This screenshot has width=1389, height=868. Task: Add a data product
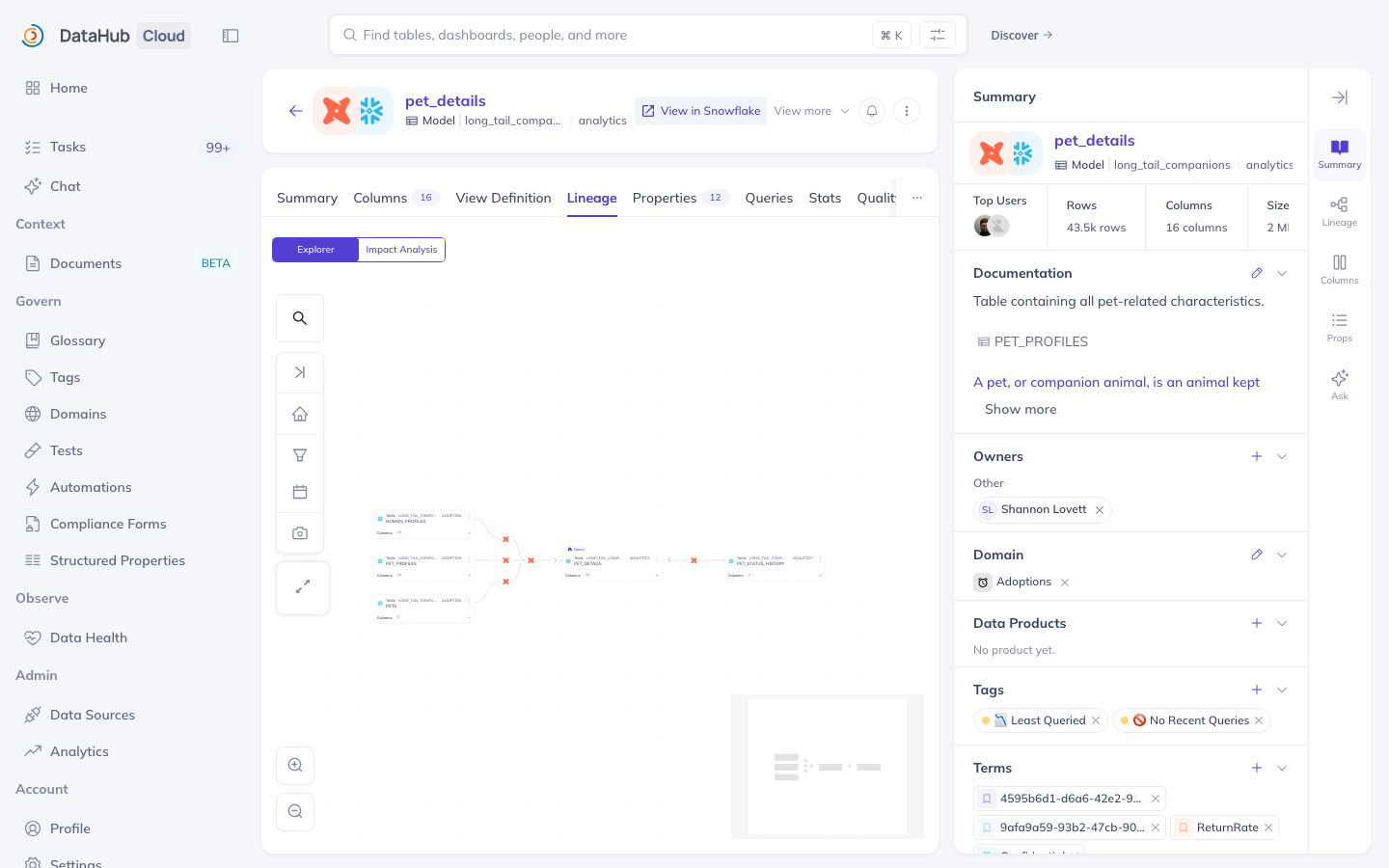tap(1257, 623)
